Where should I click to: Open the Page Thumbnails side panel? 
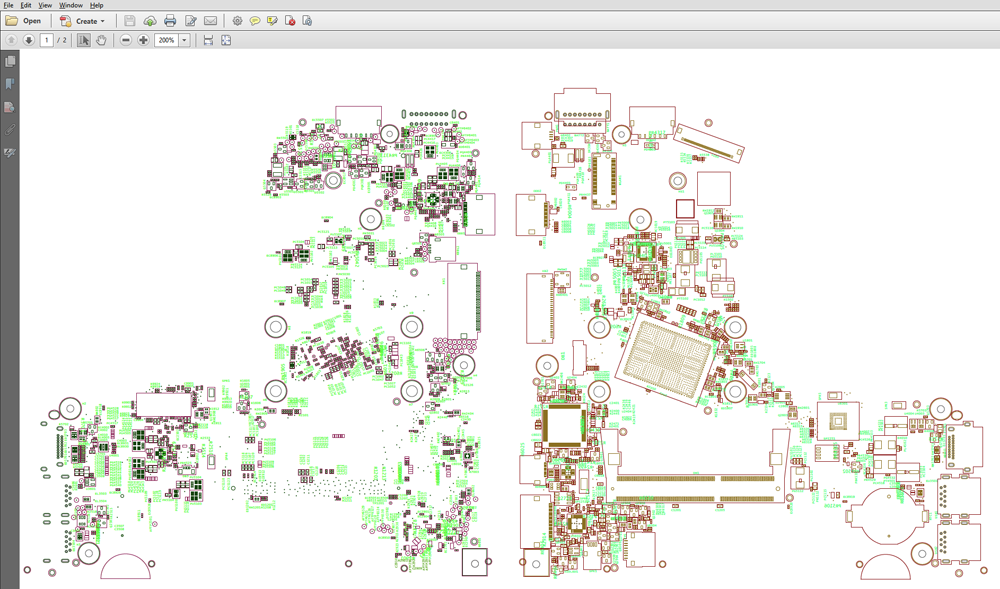pos(10,61)
